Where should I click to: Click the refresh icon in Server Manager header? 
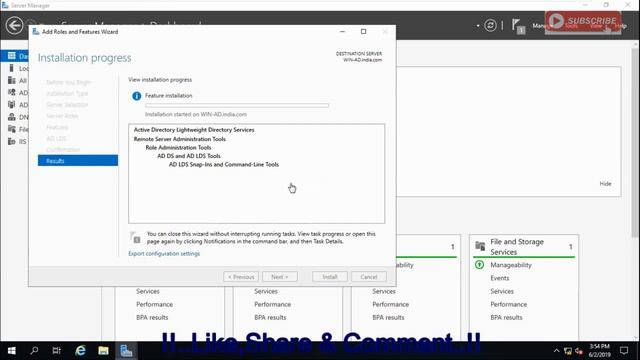pyautogui.click(x=490, y=26)
